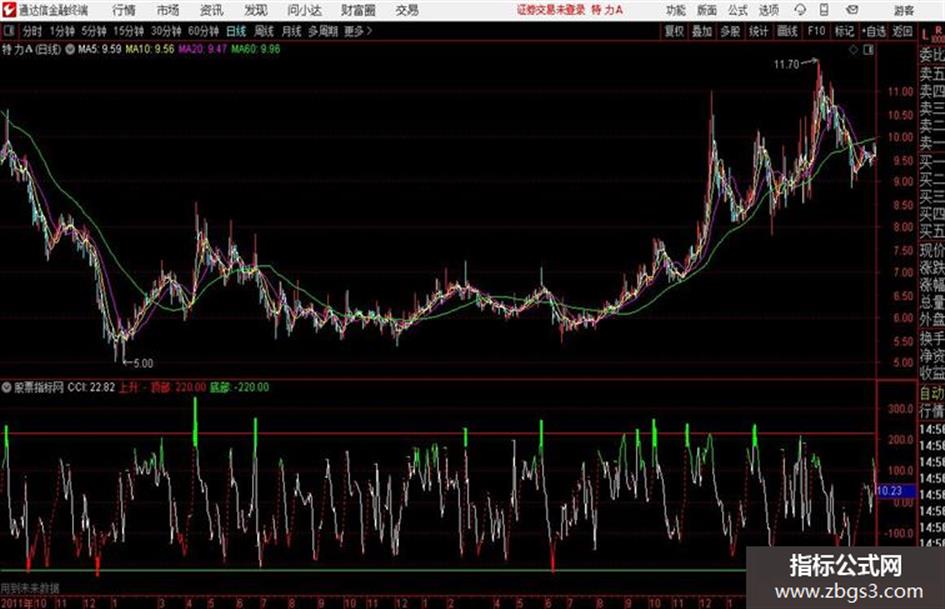Click the 5.00 low price label
Screen dimensions: 945x609
point(143,363)
